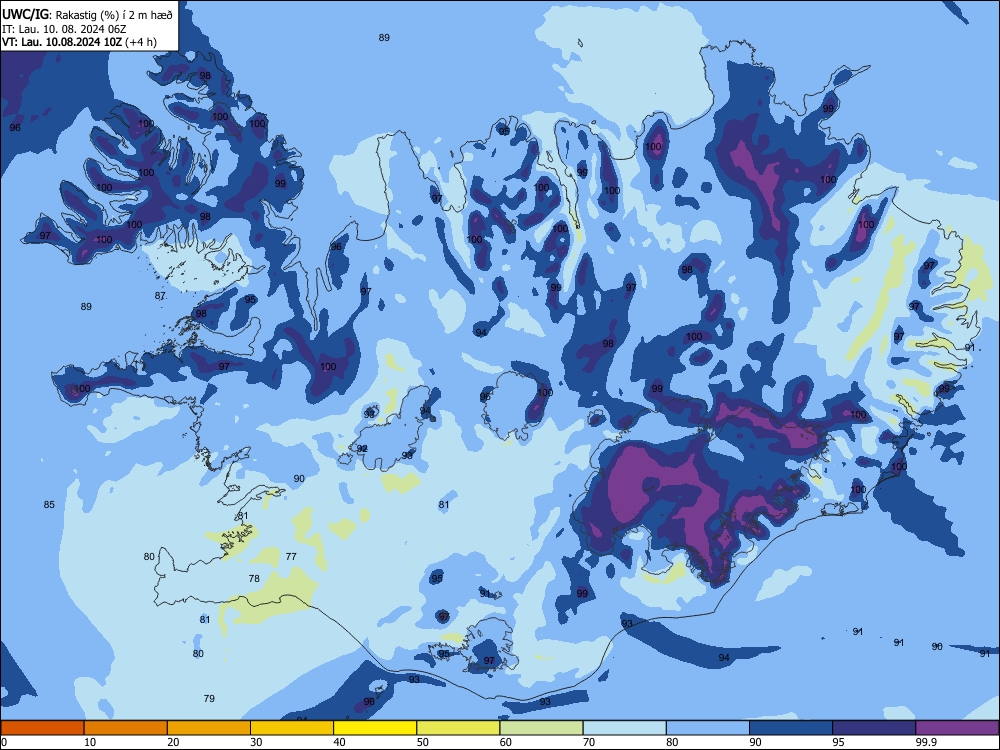Click the purple above-99.9 legend swatch
Screen dimensions: 1000x750
[957, 728]
